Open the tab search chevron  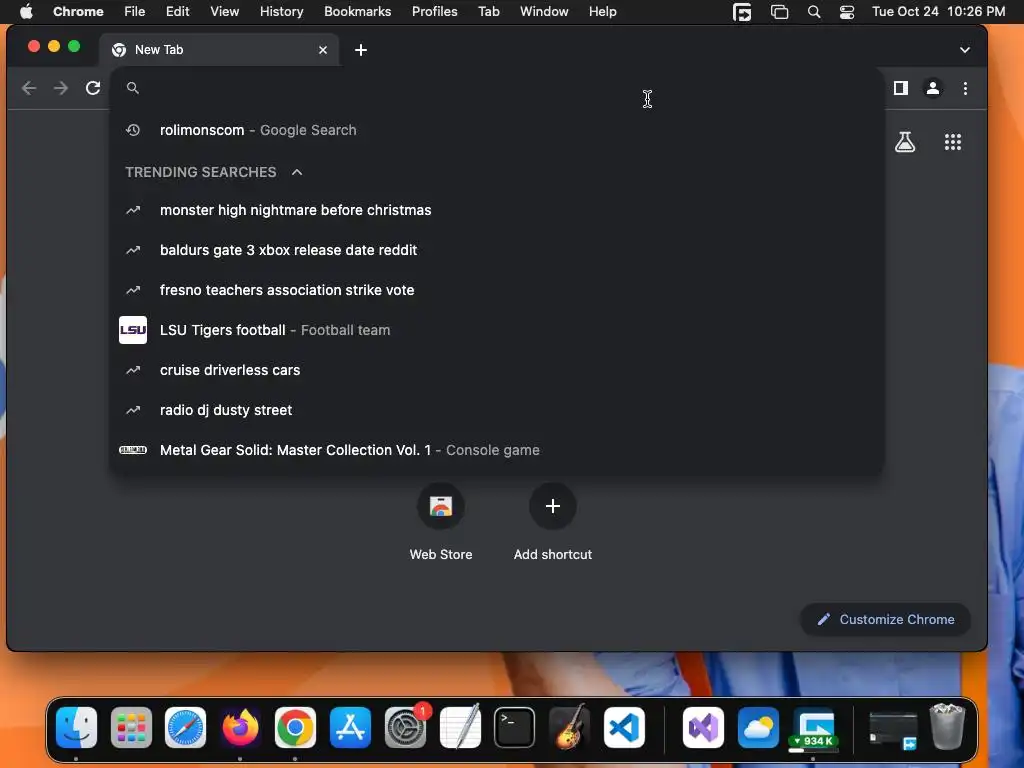[x=965, y=50]
